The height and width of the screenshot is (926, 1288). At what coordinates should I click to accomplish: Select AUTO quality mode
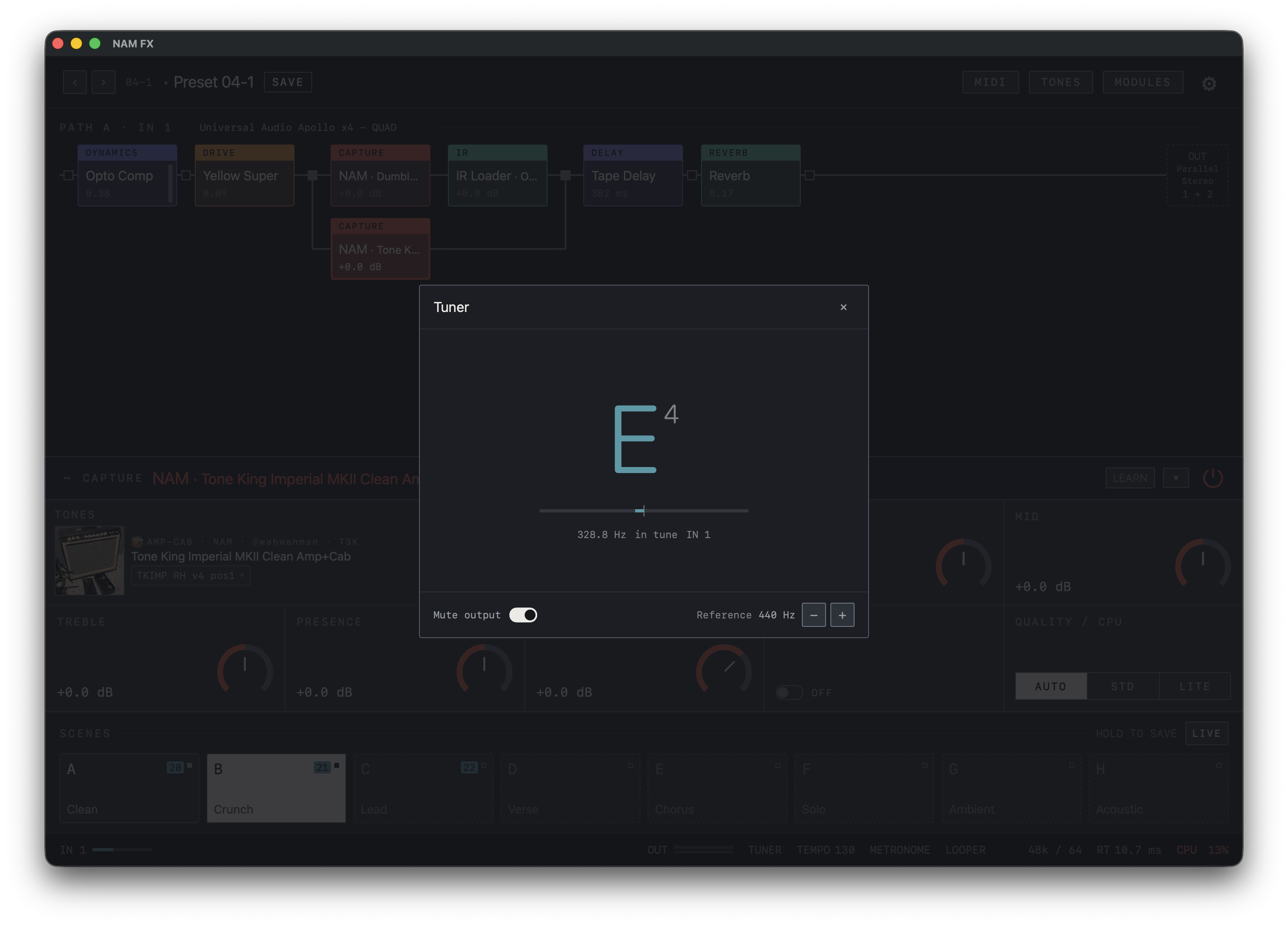coord(1051,686)
